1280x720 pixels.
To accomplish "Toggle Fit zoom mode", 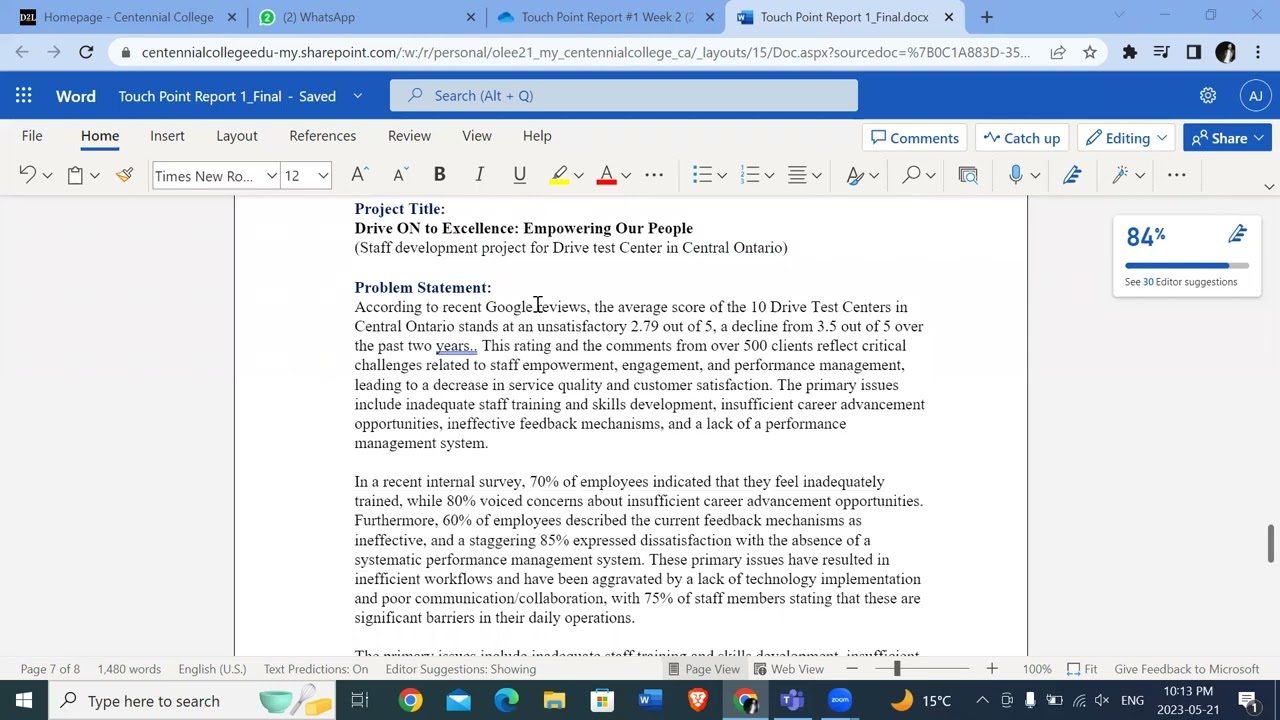I will (x=1082, y=669).
